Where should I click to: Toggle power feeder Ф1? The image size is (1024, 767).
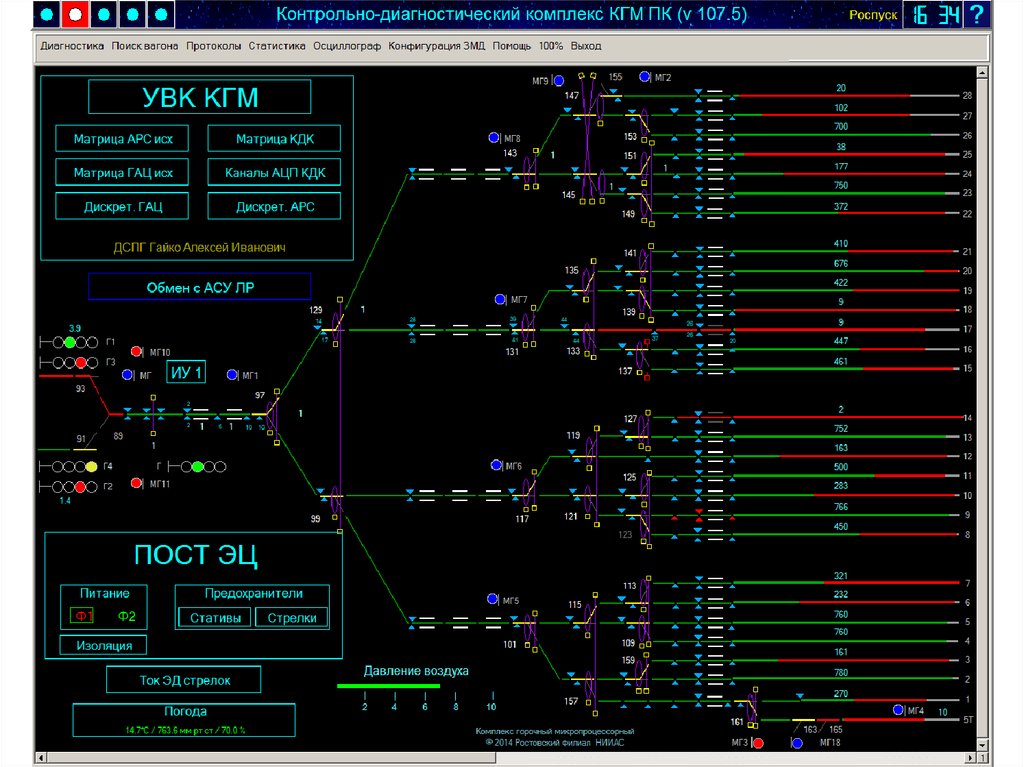click(84, 616)
